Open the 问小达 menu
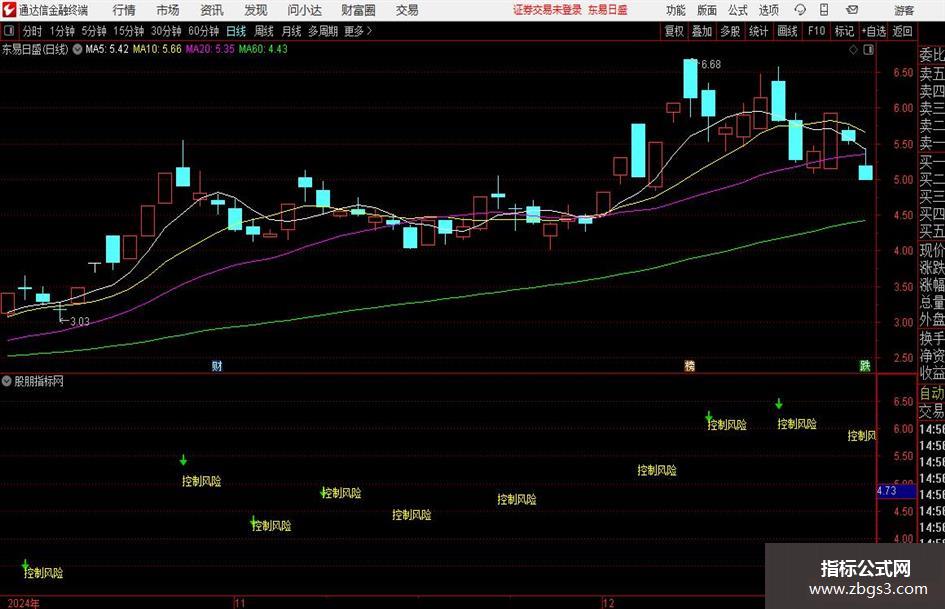 pos(304,10)
